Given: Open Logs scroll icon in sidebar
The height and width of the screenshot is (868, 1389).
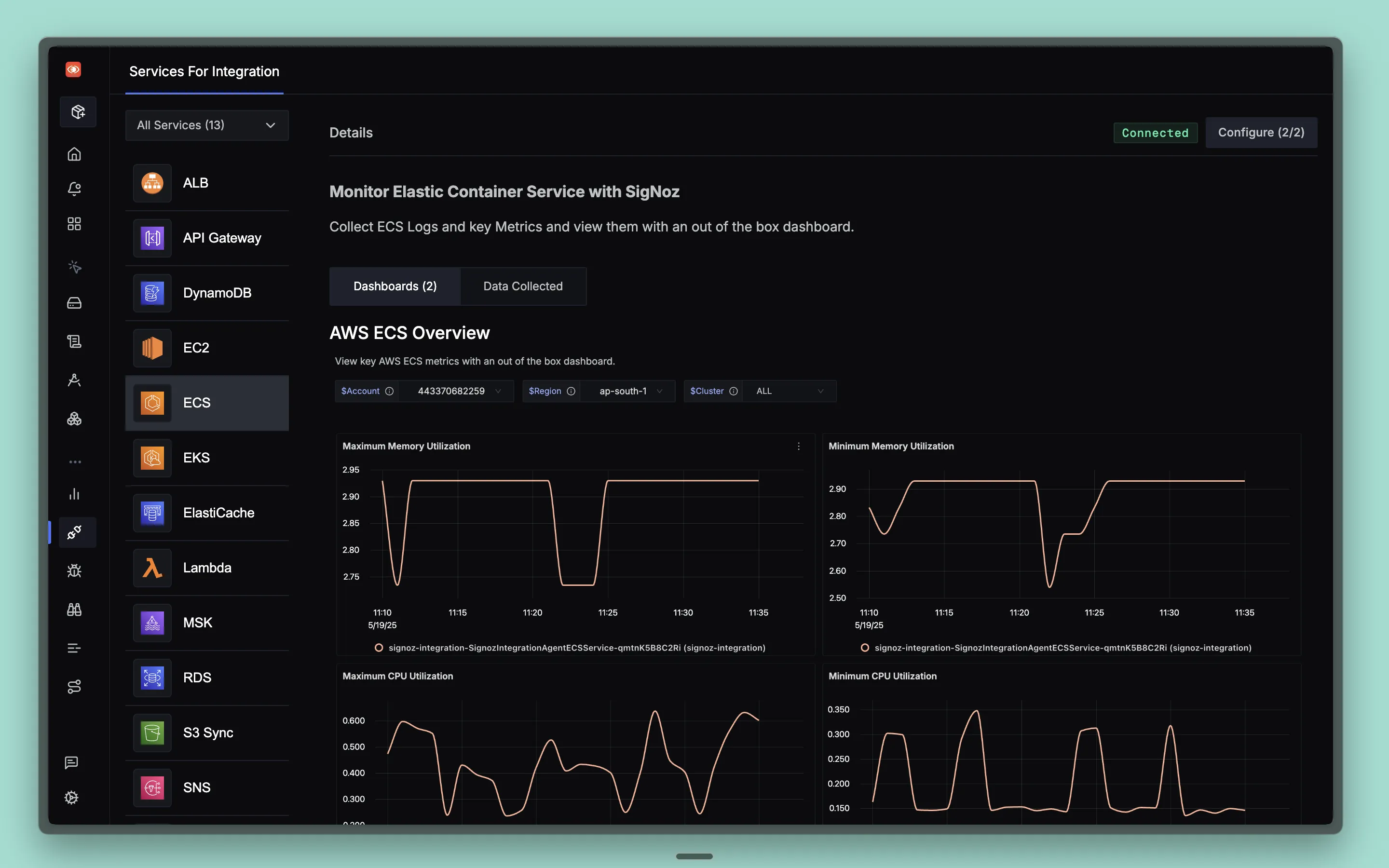Looking at the screenshot, I should tap(74, 341).
